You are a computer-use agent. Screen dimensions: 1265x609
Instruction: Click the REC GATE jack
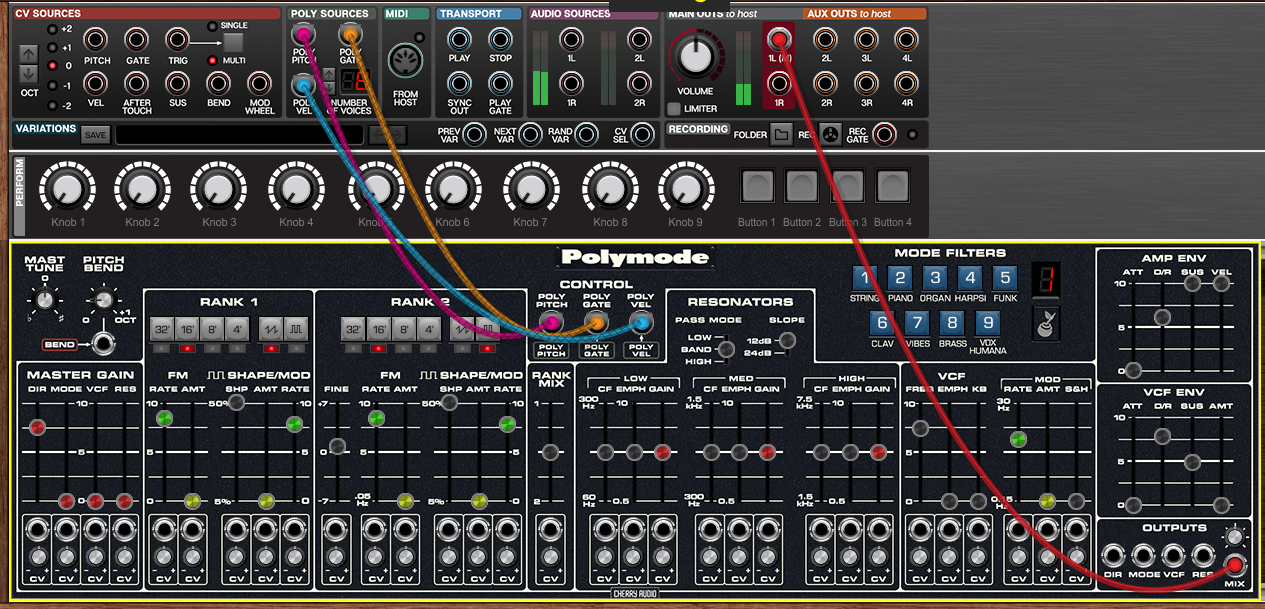884,134
